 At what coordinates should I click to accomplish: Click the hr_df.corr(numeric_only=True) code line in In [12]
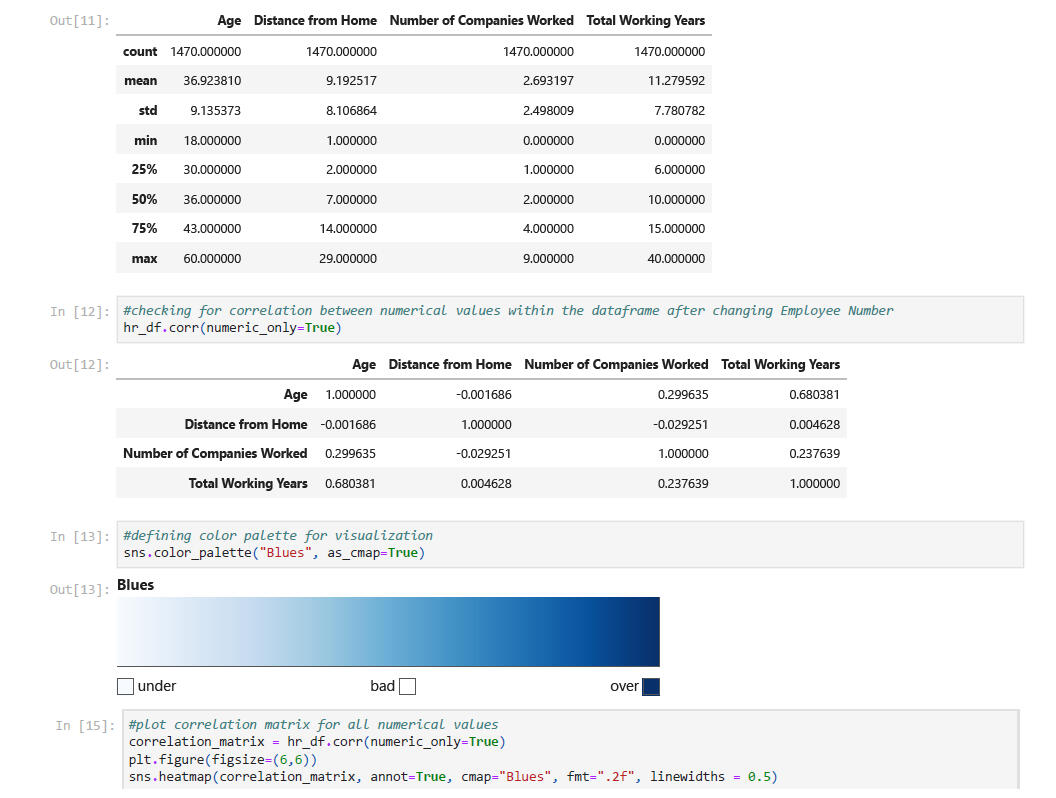pyautogui.click(x=232, y=328)
